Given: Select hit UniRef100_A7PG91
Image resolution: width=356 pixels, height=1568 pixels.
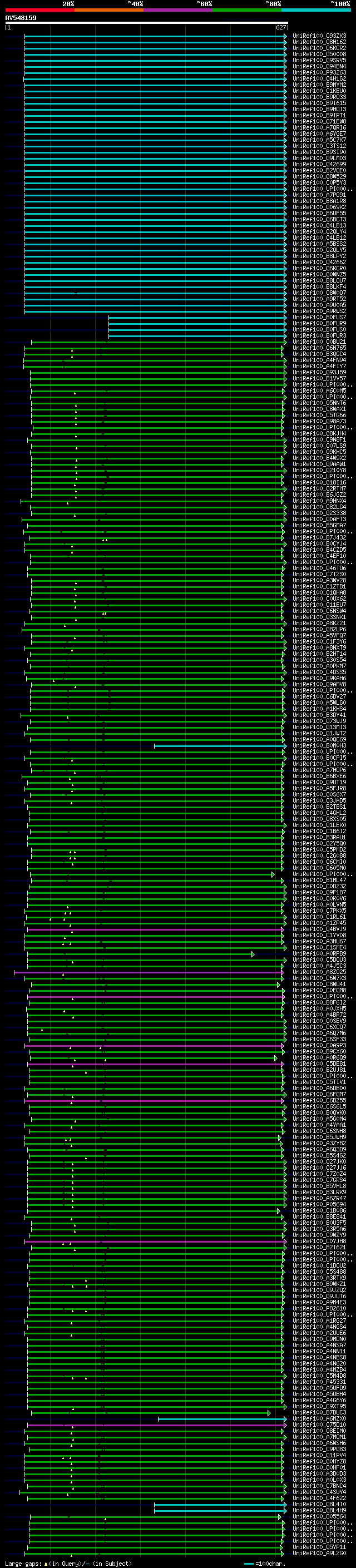Looking at the screenshot, I should 319,195.
